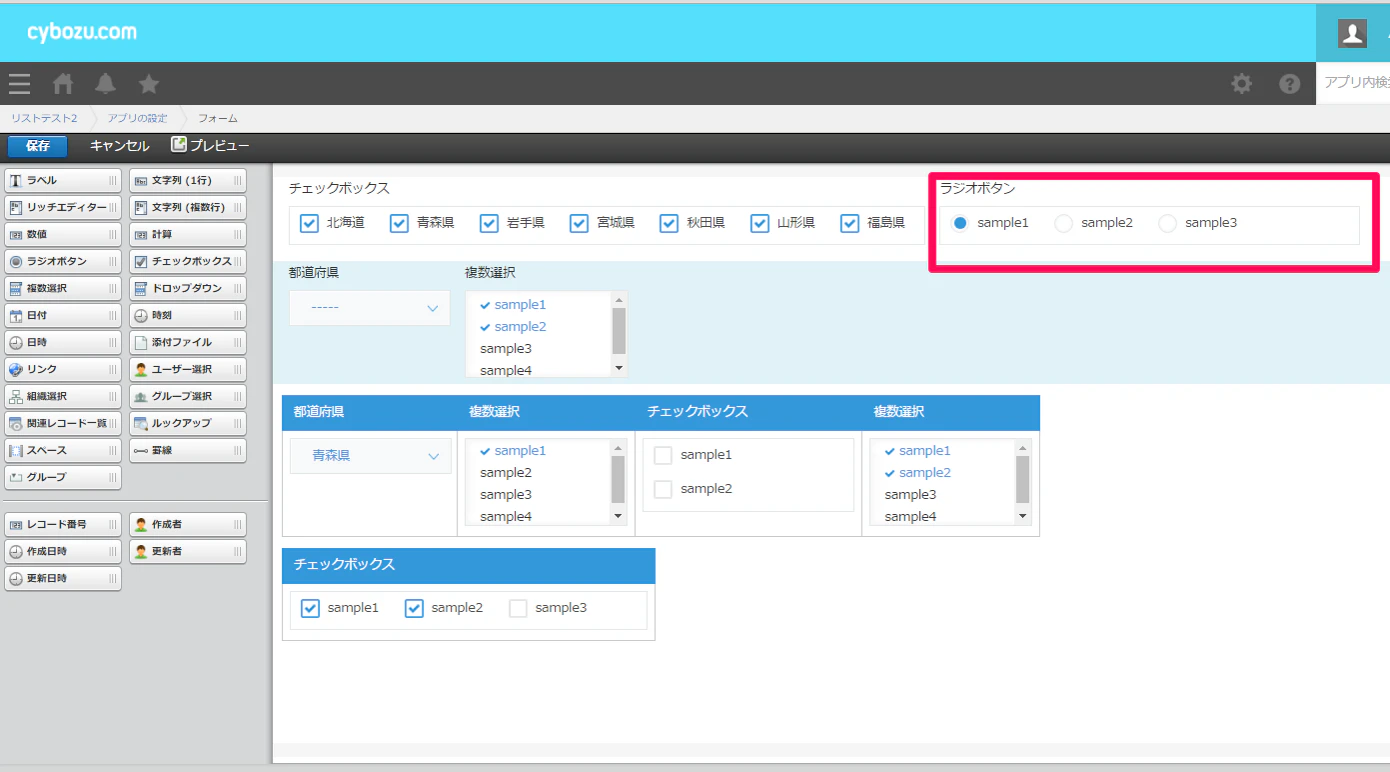Screen dimensions: 1390x772
Task: Pick the 数値 field from the palette
Action: pyautogui.click(x=63, y=234)
